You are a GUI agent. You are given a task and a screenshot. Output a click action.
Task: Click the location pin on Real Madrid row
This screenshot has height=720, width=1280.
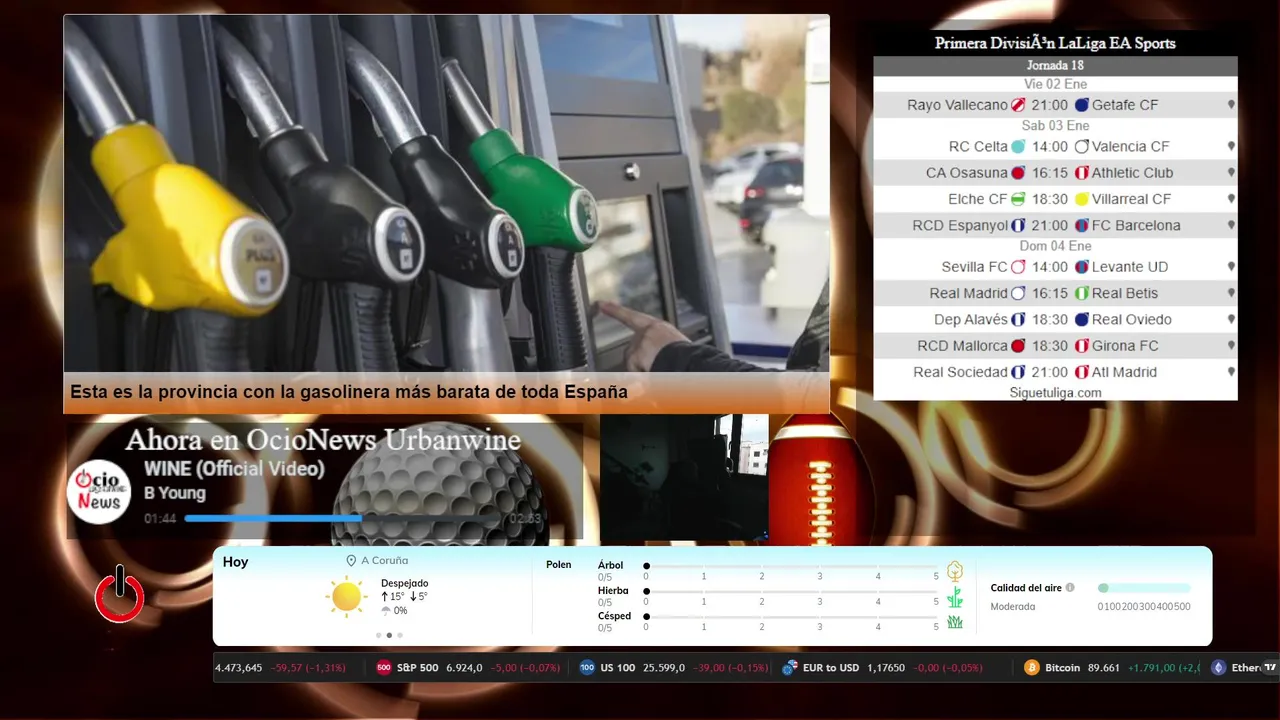(1231, 293)
